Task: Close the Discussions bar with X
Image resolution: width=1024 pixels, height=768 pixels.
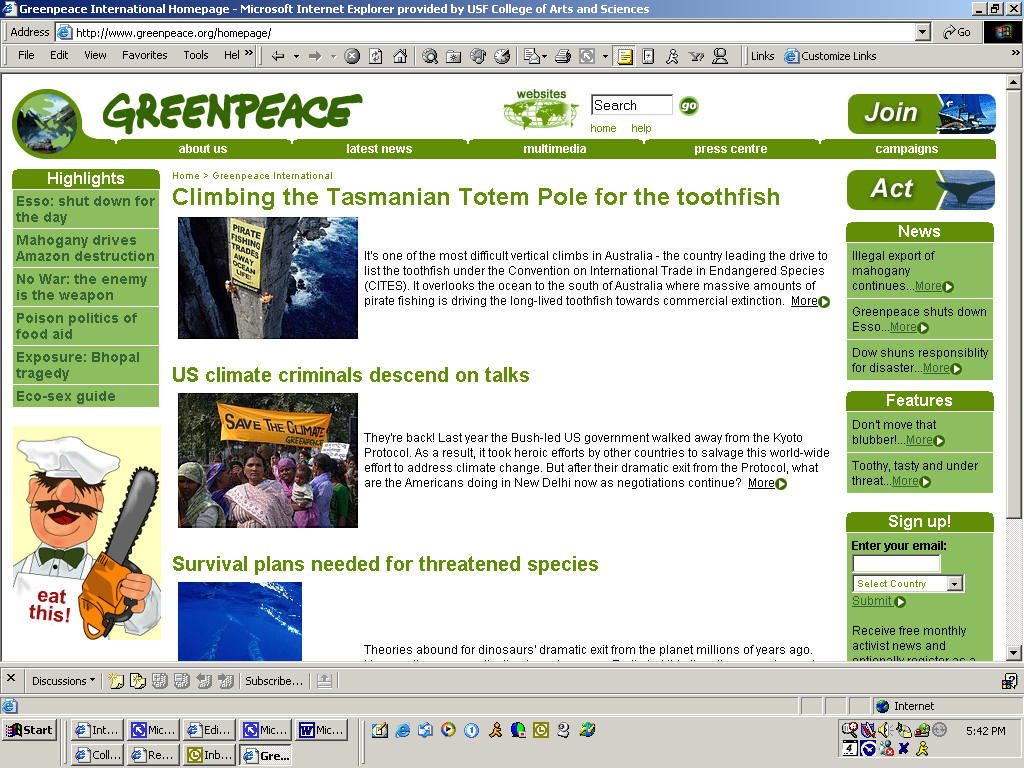Action: coord(10,678)
